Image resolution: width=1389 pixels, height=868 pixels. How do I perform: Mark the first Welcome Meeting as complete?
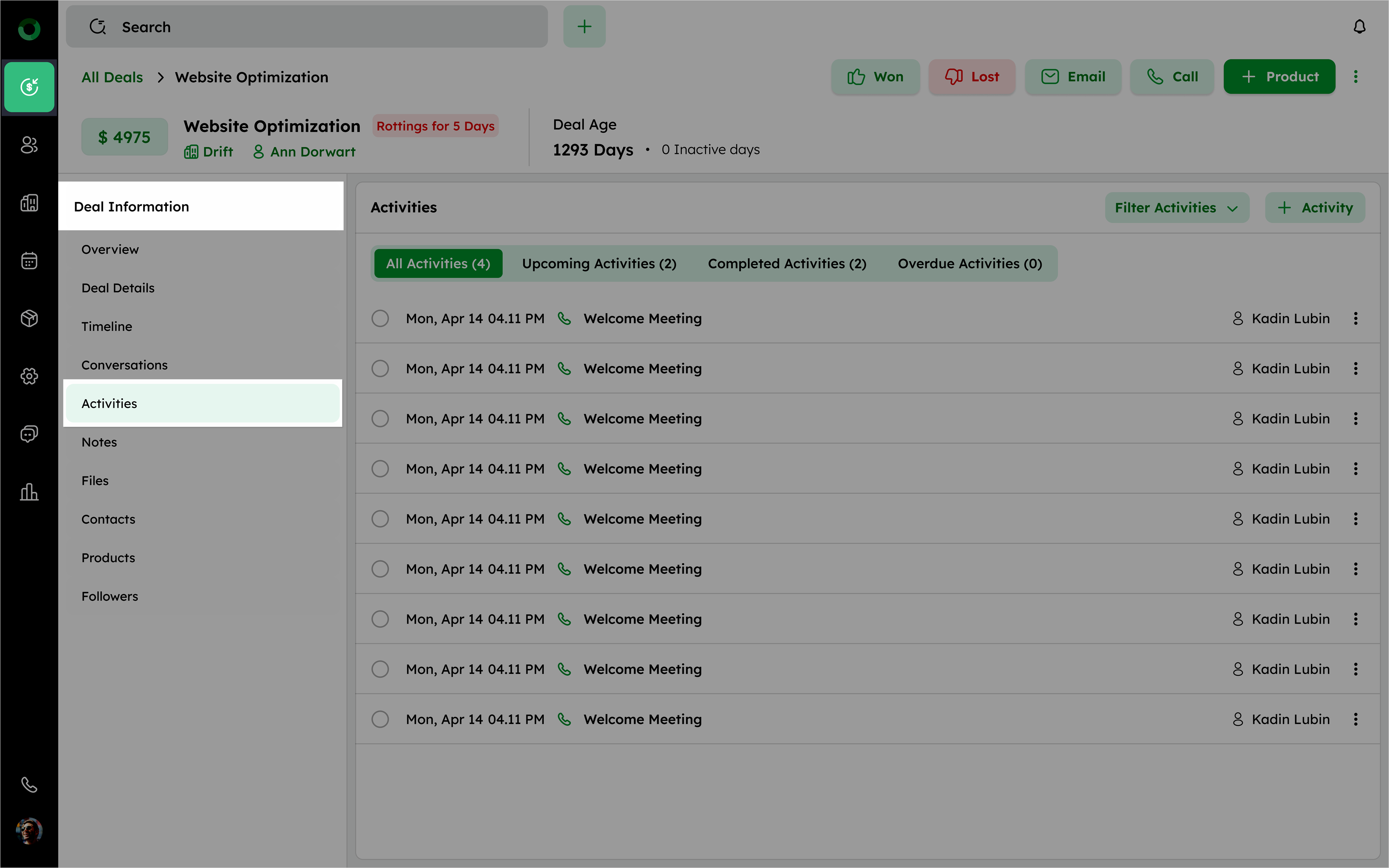pos(380,319)
